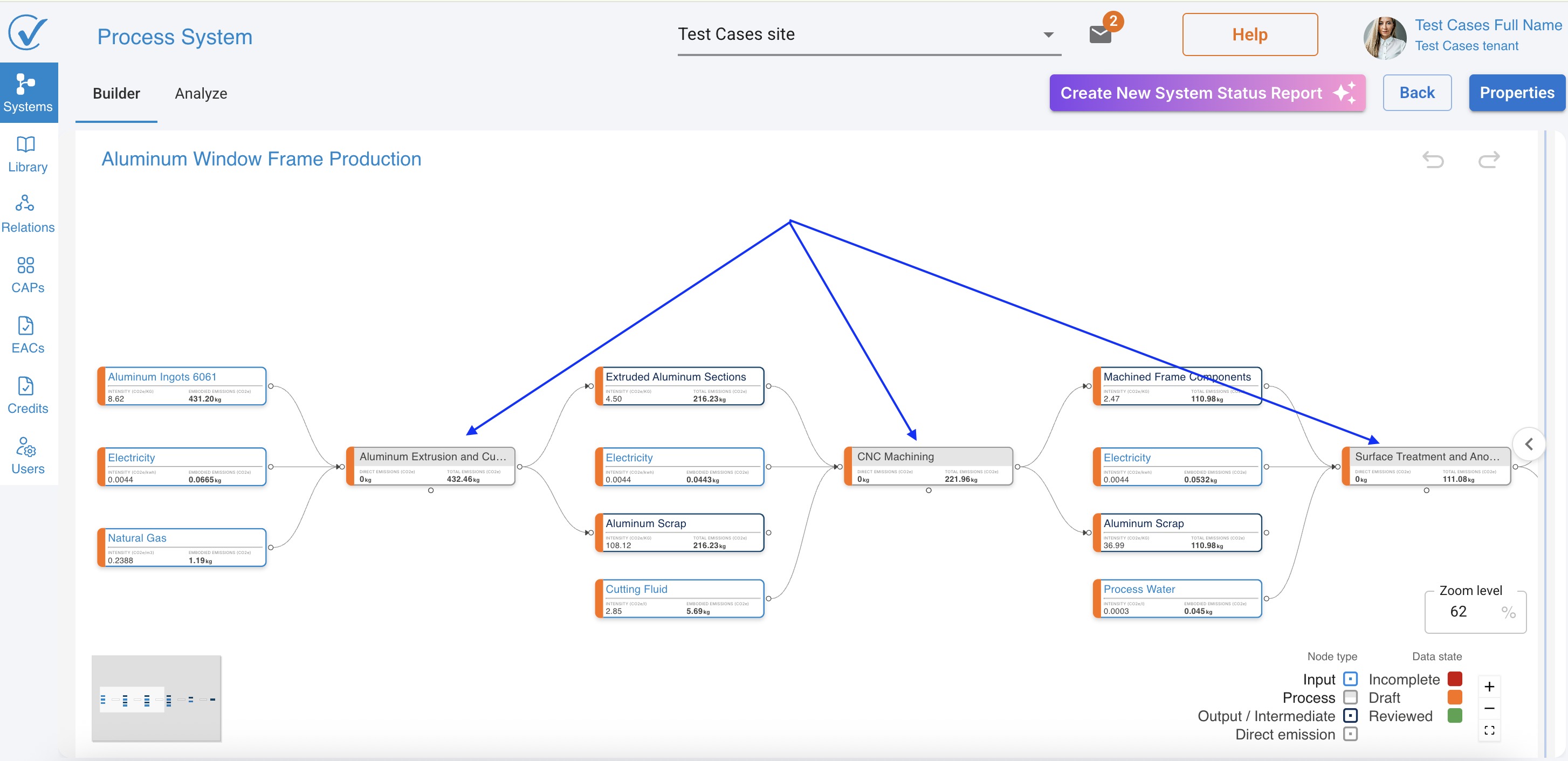The width and height of the screenshot is (1568, 761).
Task: Click the undo arrow icon
Action: pyautogui.click(x=1433, y=160)
